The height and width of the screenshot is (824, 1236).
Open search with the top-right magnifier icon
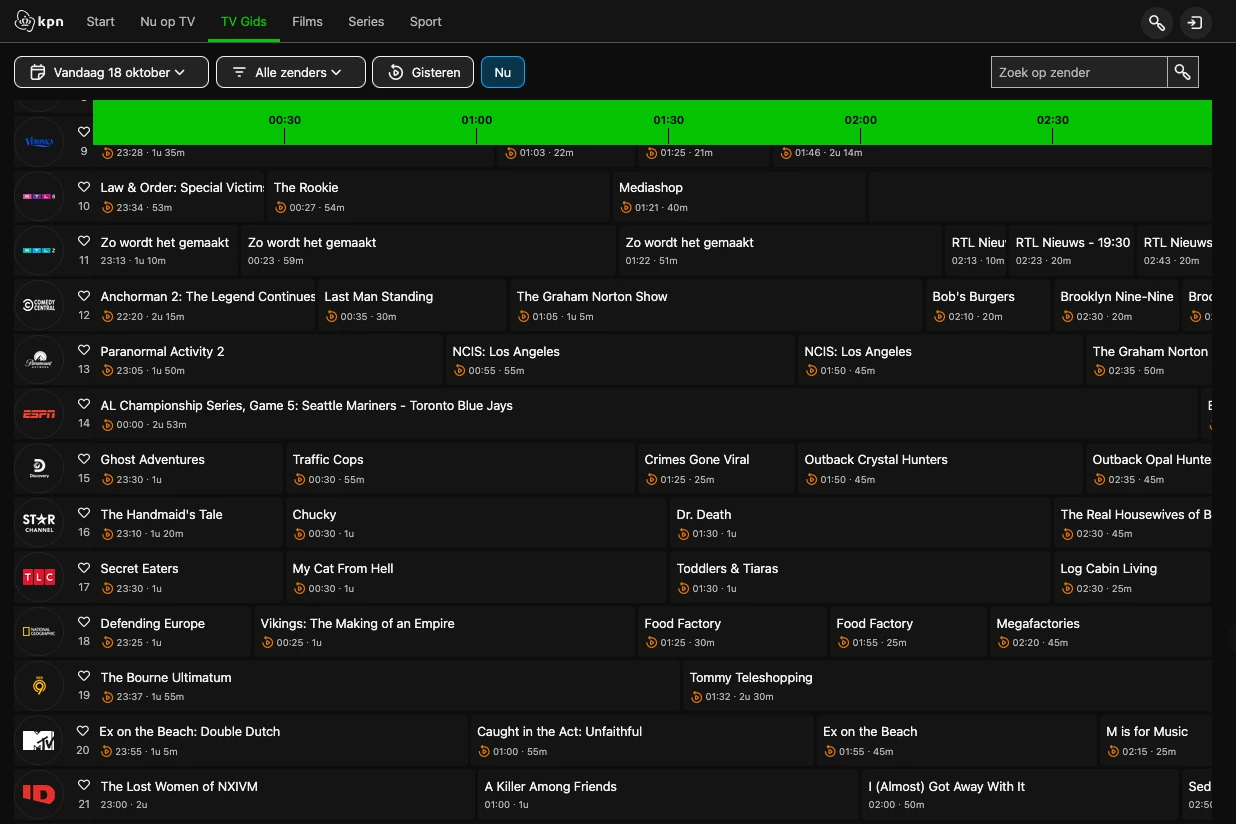(x=1157, y=22)
